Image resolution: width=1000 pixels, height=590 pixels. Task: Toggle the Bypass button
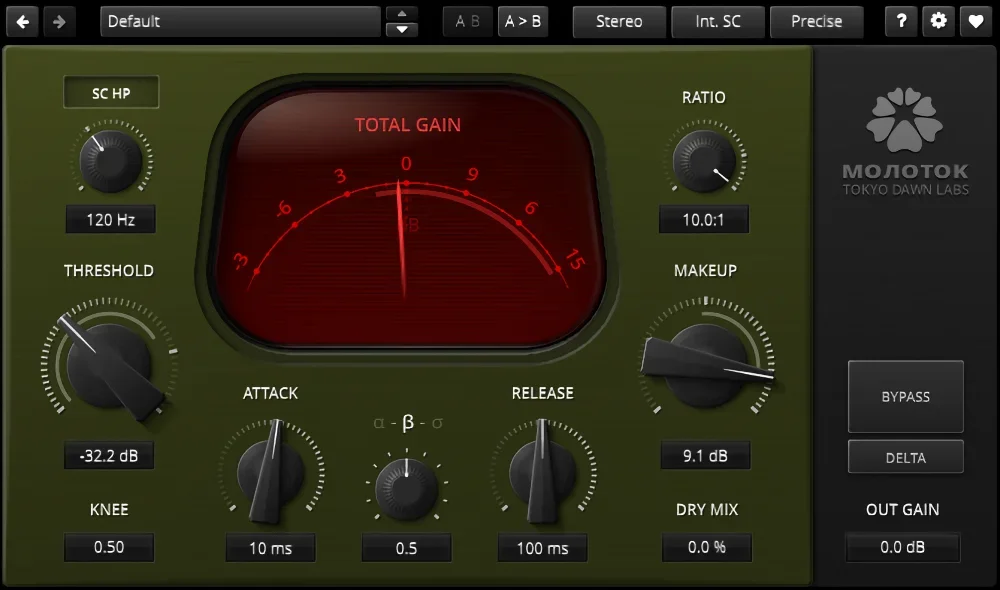point(905,397)
